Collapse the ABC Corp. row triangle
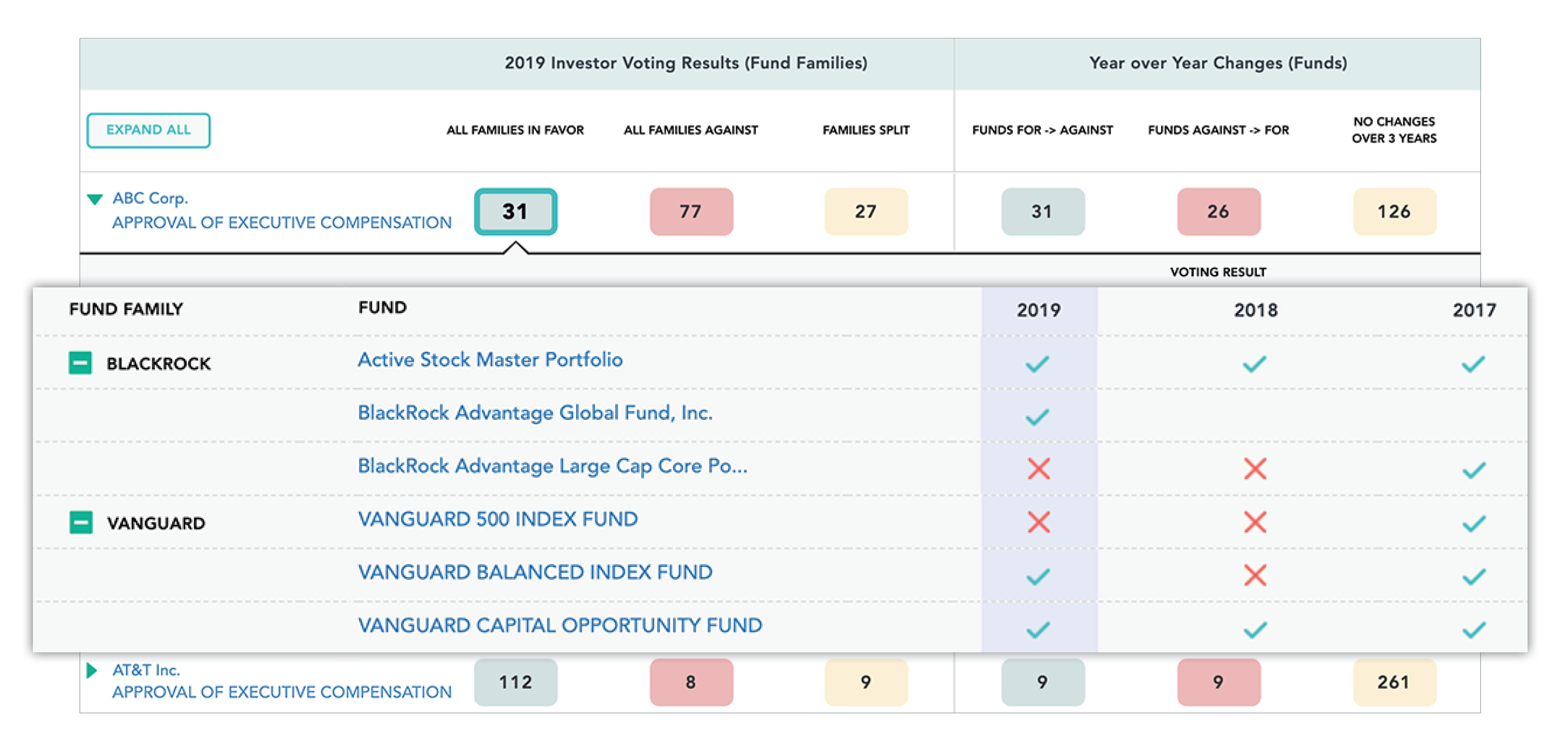The image size is (1568, 751). [x=94, y=199]
